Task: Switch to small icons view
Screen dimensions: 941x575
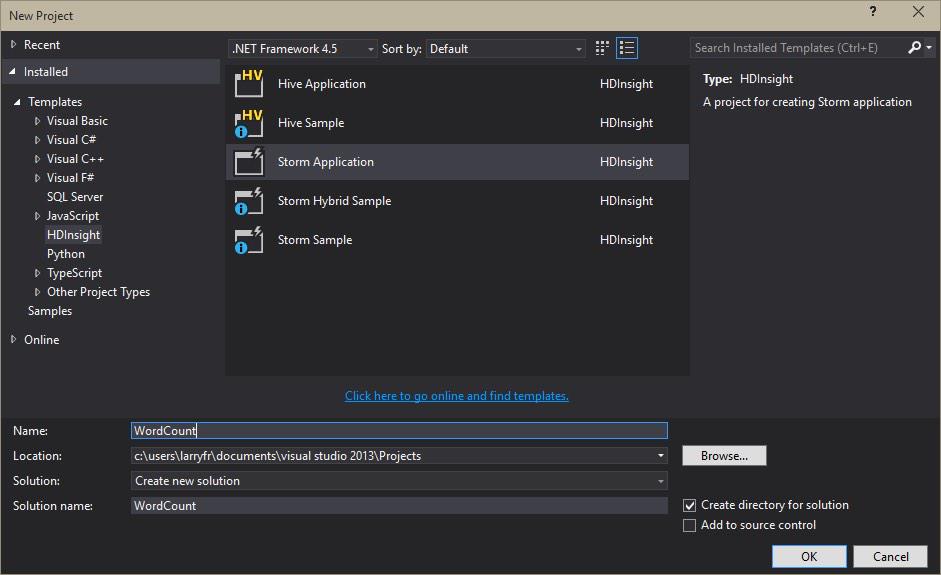Action: (x=602, y=48)
